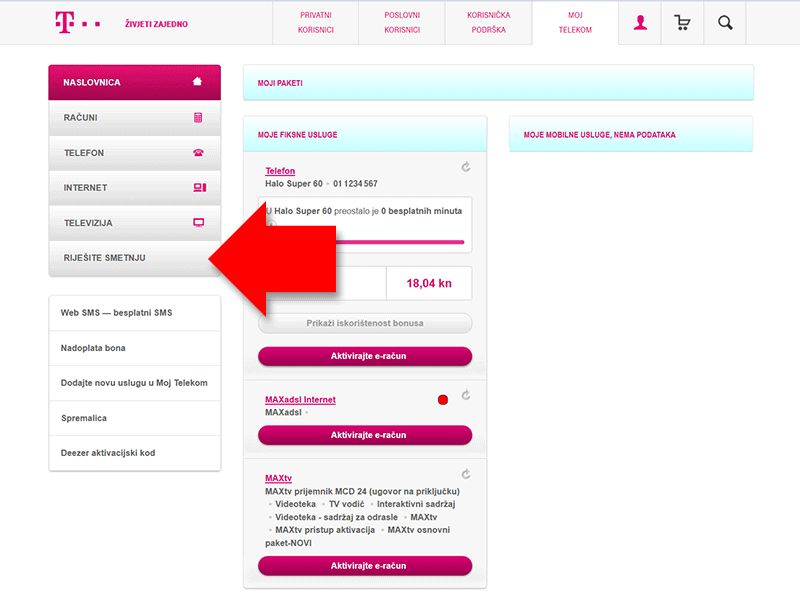Open the MAXtv link
This screenshot has width=800, height=600.
tap(279, 478)
